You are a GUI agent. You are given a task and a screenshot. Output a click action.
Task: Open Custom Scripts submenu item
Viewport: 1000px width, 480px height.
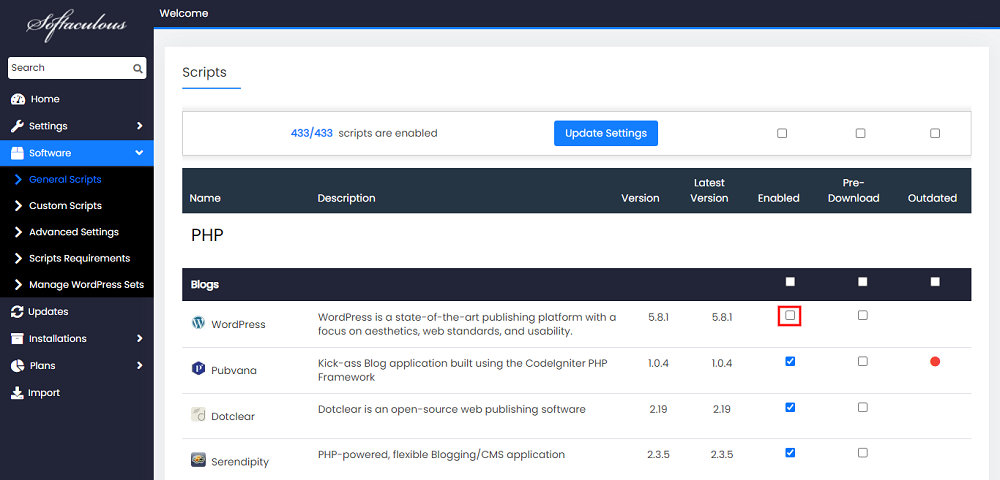pyautogui.click(x=65, y=206)
